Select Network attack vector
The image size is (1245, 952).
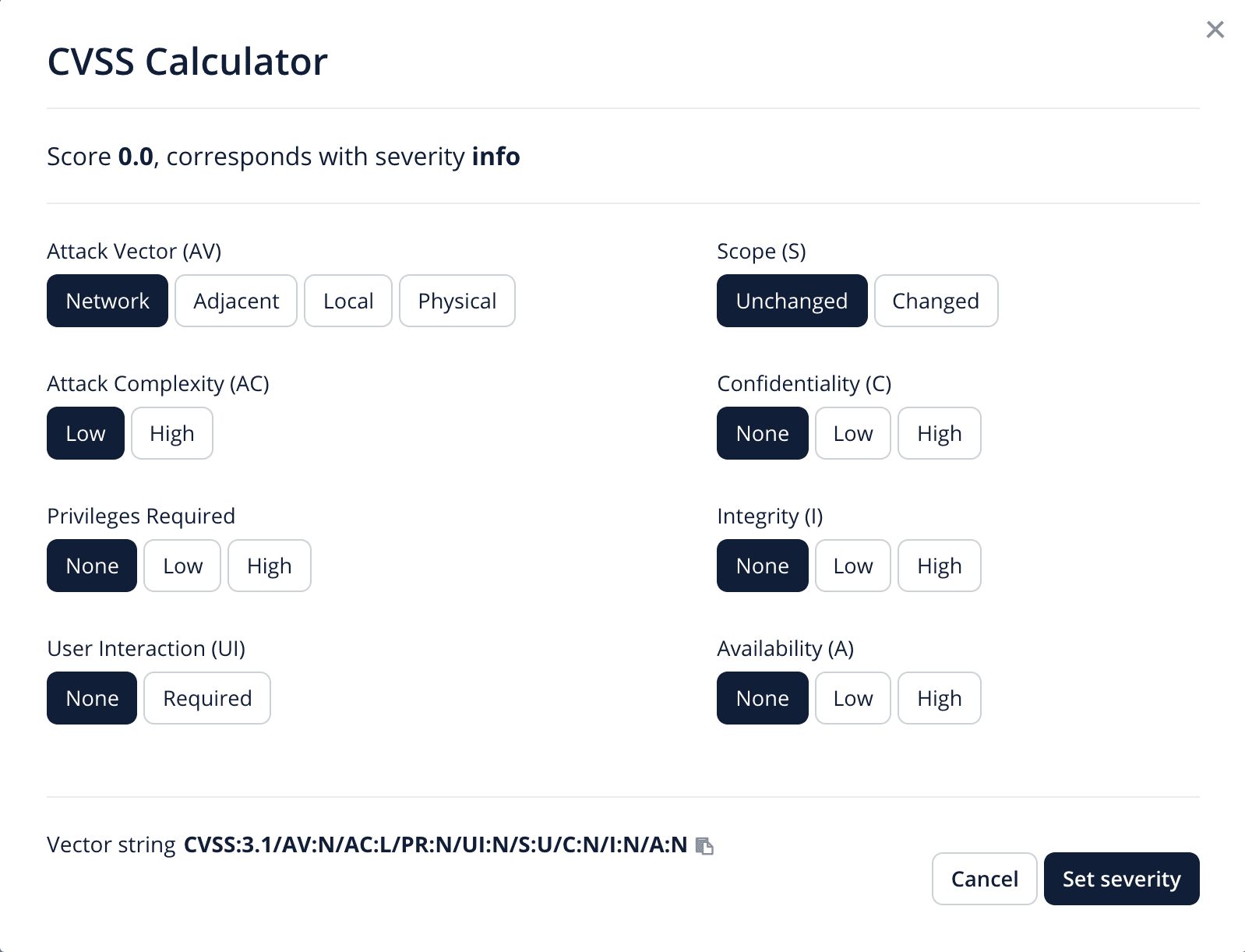(108, 301)
